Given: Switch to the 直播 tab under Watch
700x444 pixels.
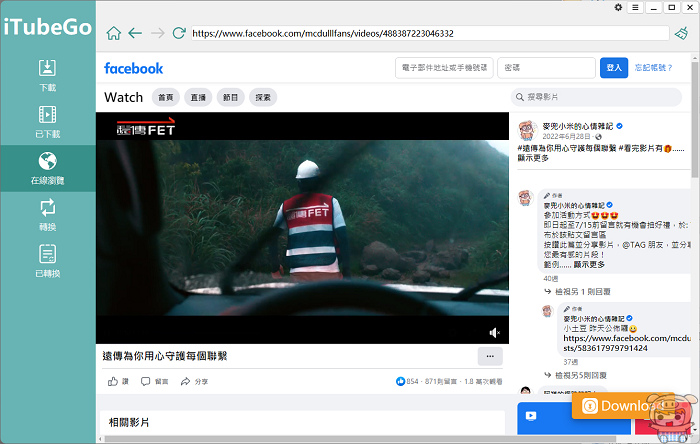Looking at the screenshot, I should click(198, 98).
